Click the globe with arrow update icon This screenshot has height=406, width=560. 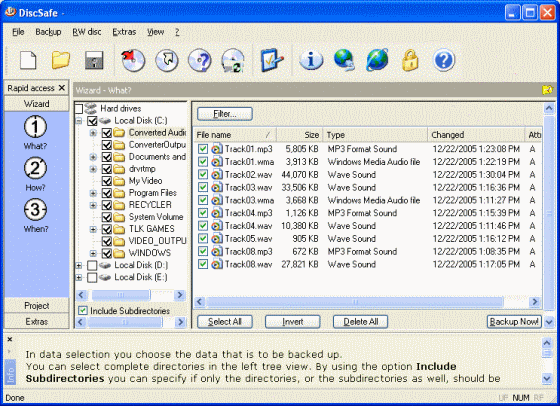pos(344,60)
